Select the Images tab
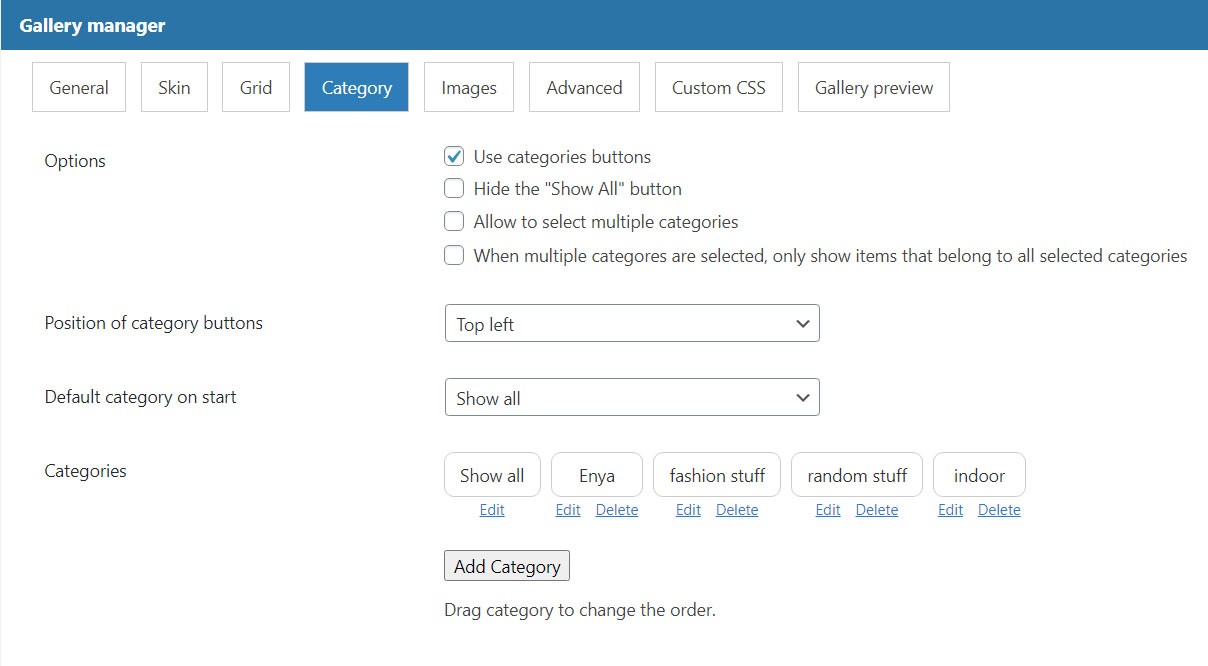 [469, 88]
